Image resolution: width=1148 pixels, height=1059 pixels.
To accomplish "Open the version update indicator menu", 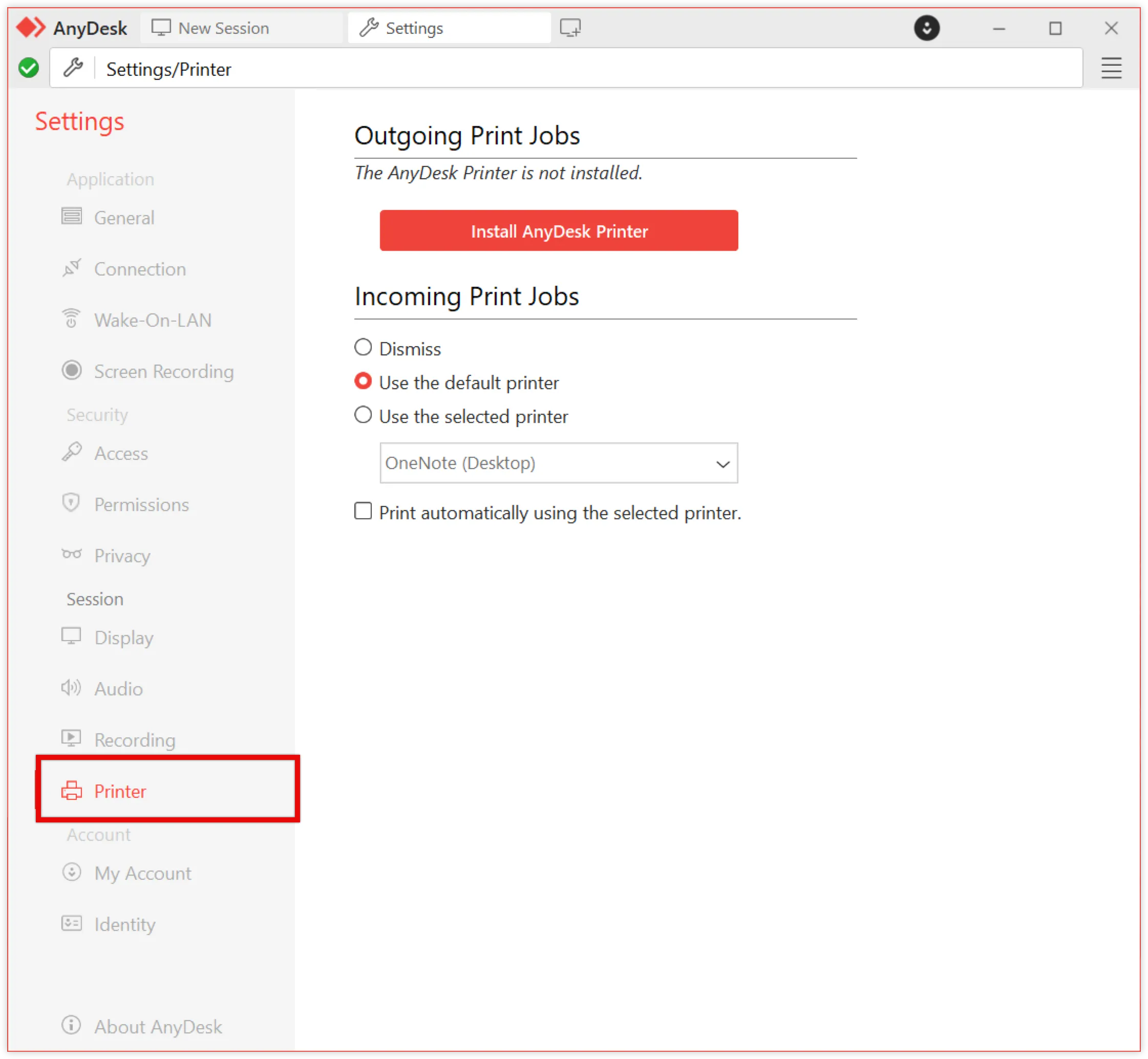I will pos(927,28).
